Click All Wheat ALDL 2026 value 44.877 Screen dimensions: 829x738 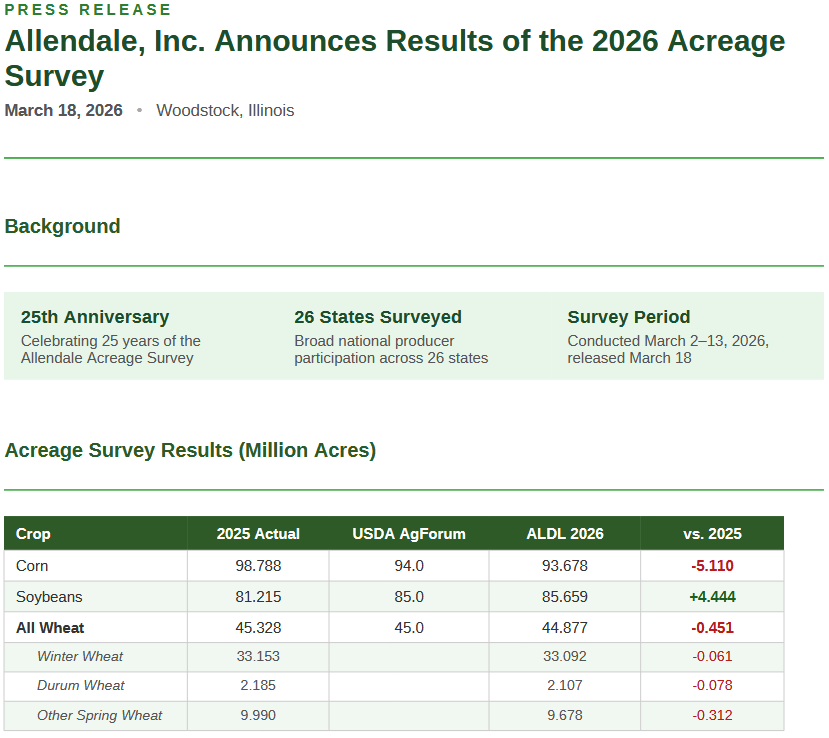(565, 628)
